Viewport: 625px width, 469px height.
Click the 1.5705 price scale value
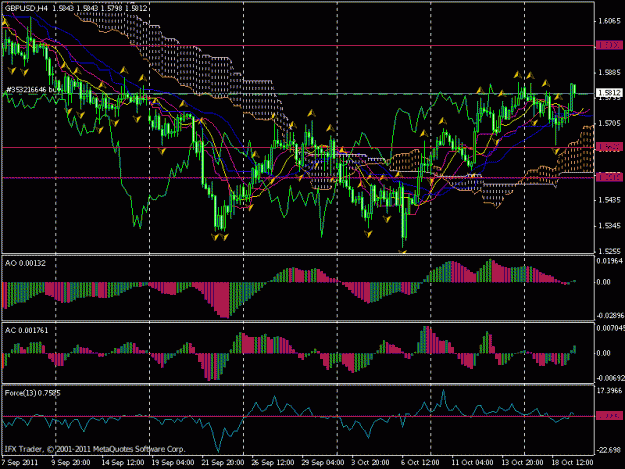coord(609,124)
